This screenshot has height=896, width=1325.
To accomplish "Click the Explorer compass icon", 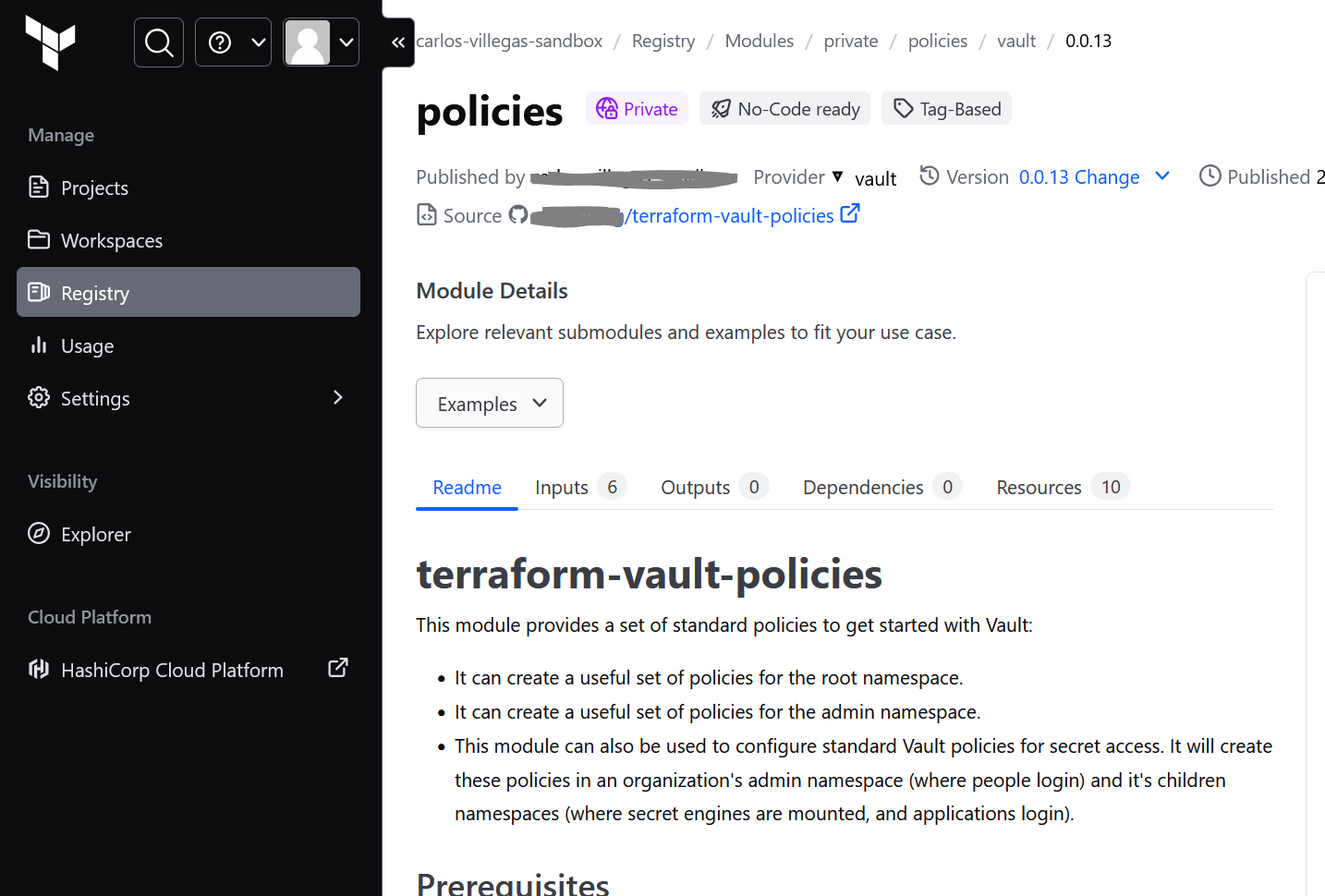I will pyautogui.click(x=39, y=533).
